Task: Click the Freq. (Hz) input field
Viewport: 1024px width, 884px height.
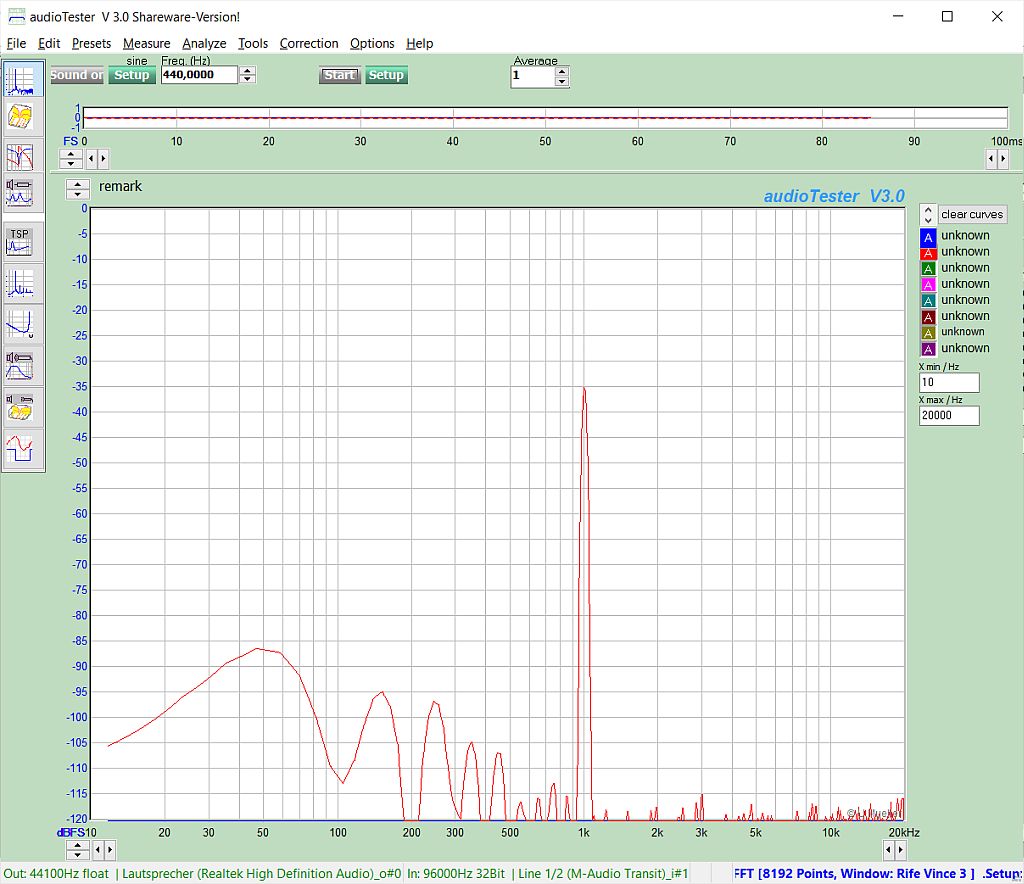Action: [199, 74]
